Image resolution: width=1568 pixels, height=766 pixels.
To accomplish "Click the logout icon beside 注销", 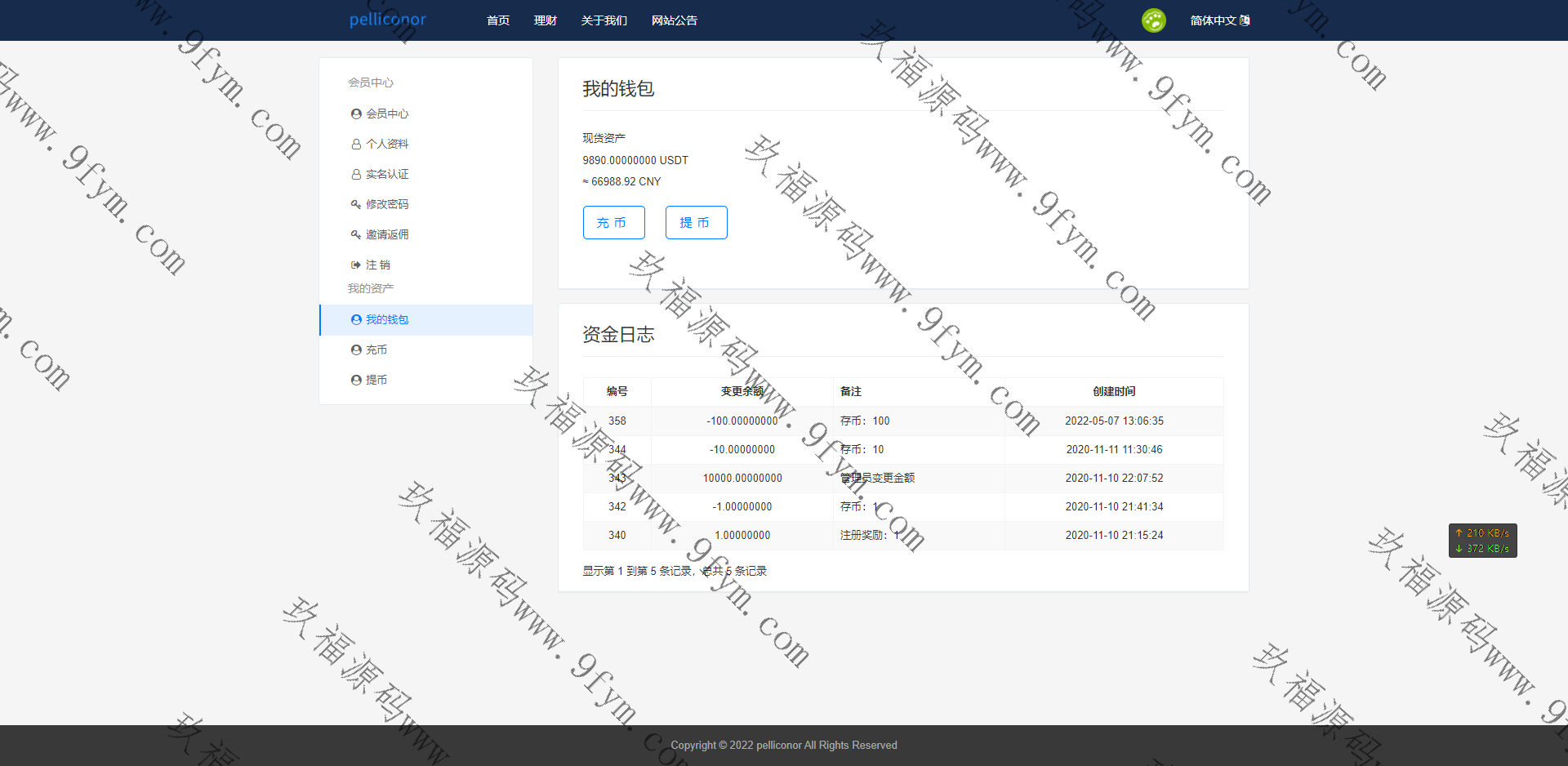I will (356, 265).
